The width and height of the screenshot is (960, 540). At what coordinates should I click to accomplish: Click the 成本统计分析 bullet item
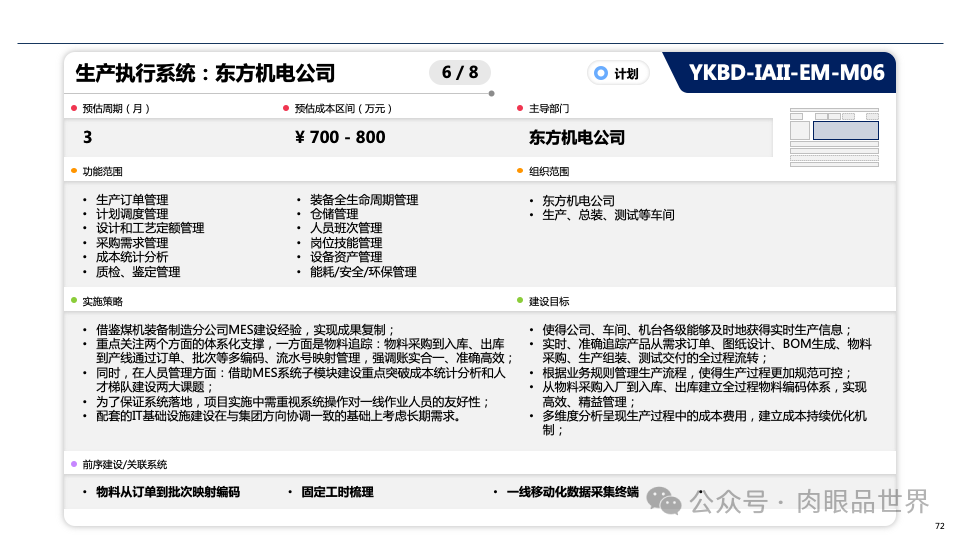(x=132, y=257)
